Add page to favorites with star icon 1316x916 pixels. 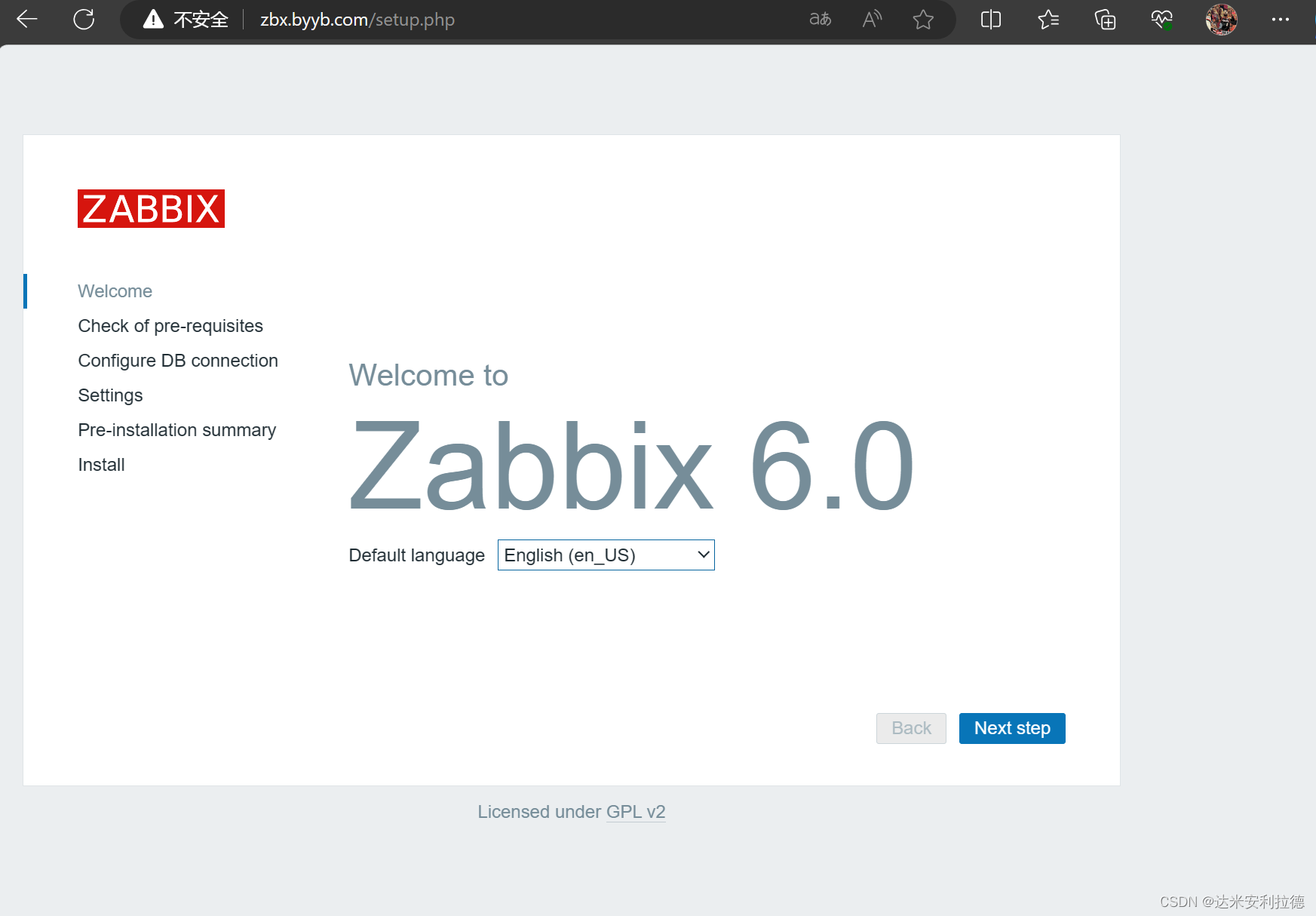pyautogui.click(x=923, y=20)
